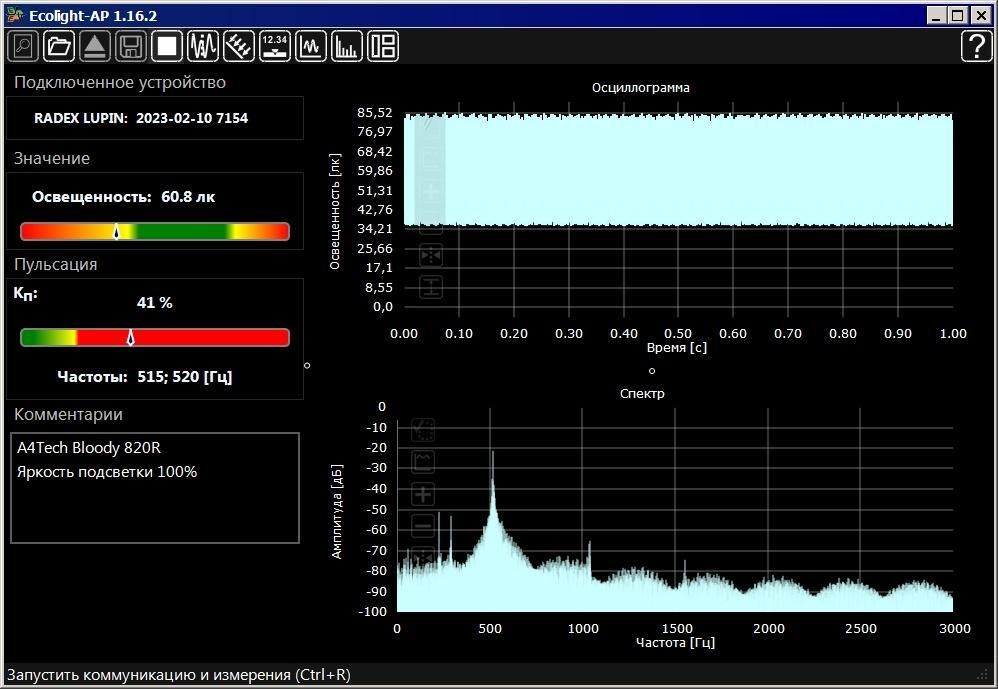This screenshot has height=689, width=998.
Task: Click the status bar text "Запустить коммуникацию и измерения"
Action: point(179,674)
